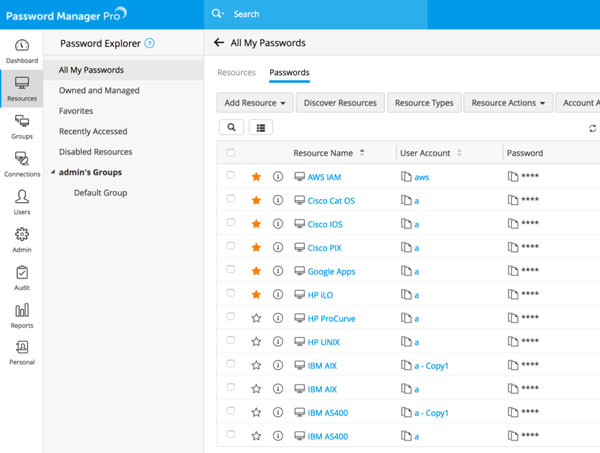
Task: Click the Password Explorer help icon
Action: [x=150, y=43]
